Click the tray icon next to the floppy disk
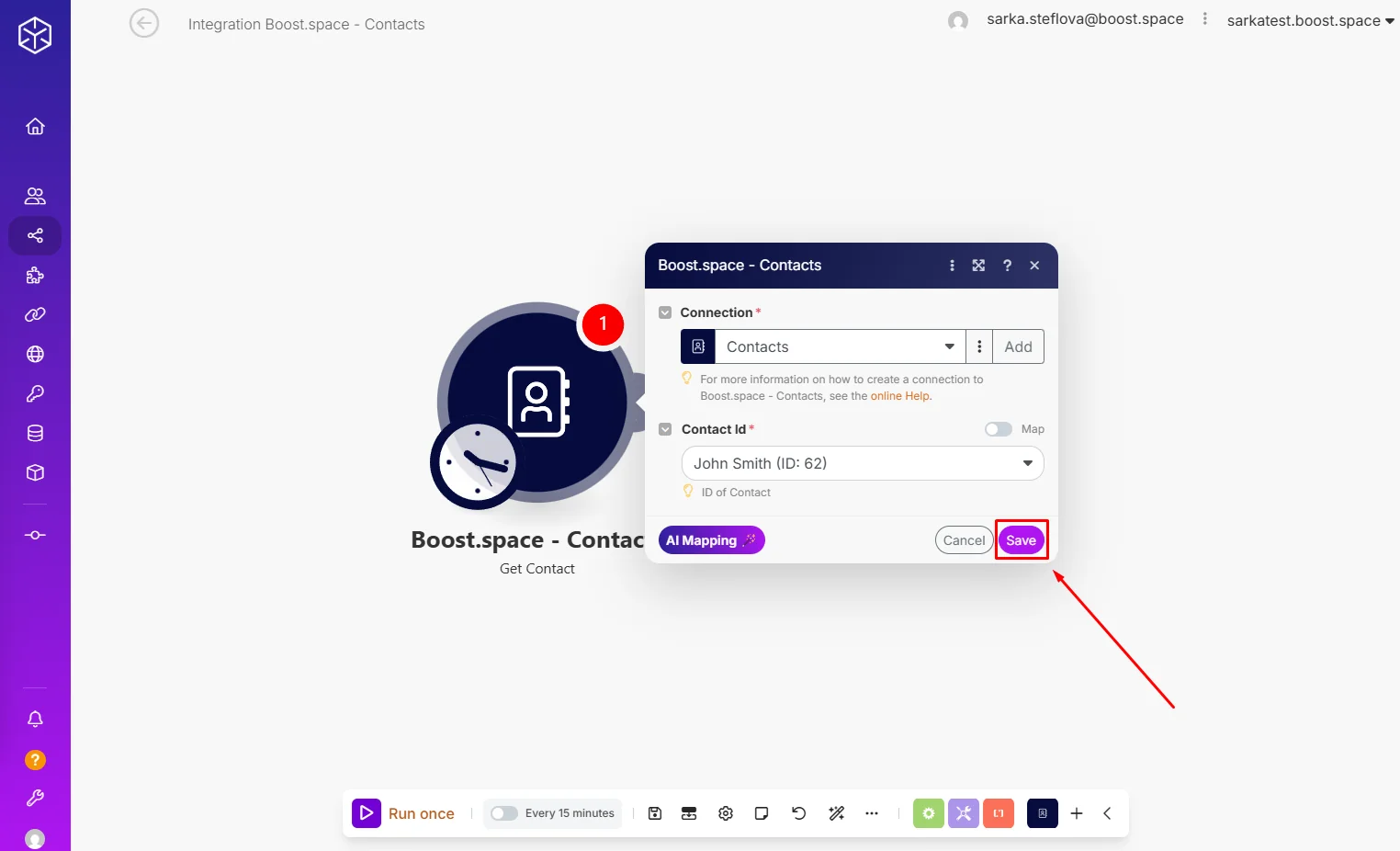This screenshot has width=1400, height=851. [689, 813]
